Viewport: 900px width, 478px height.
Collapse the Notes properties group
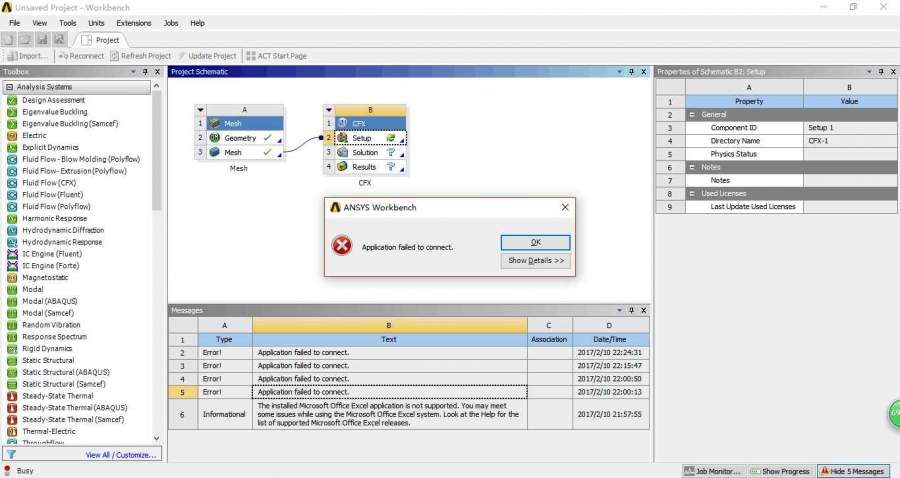click(692, 167)
